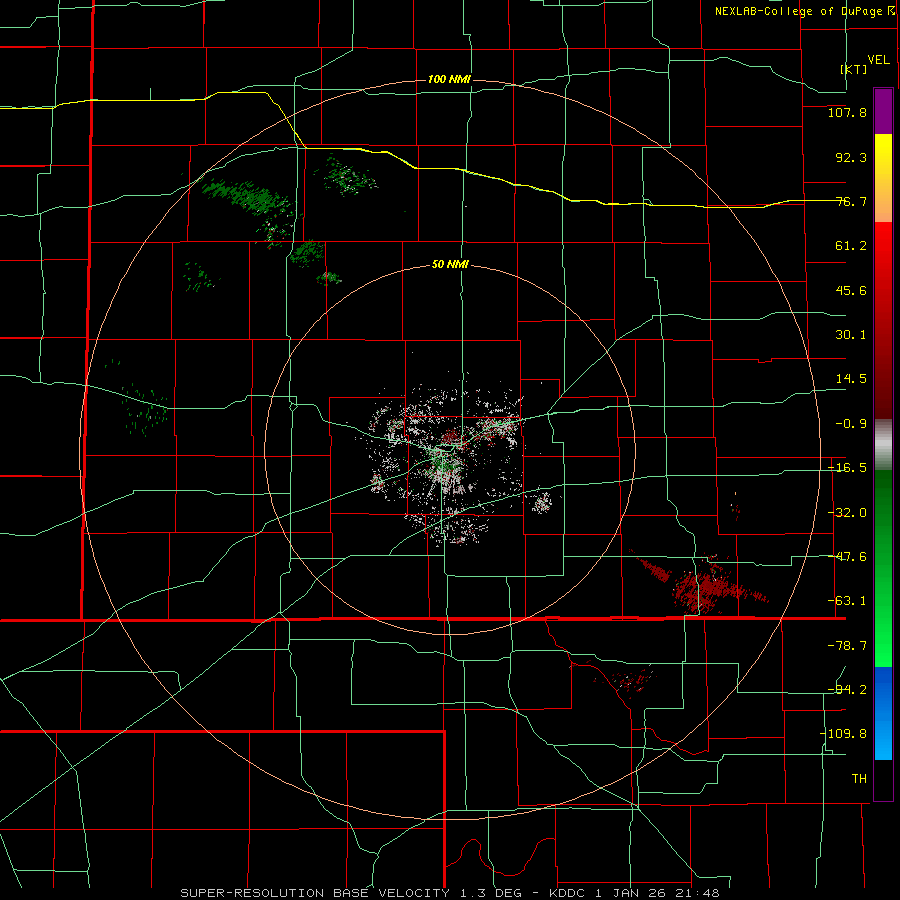The height and width of the screenshot is (900, 900).
Task: Click the yellow-orange segment of velocity color bar
Action: tap(883, 178)
